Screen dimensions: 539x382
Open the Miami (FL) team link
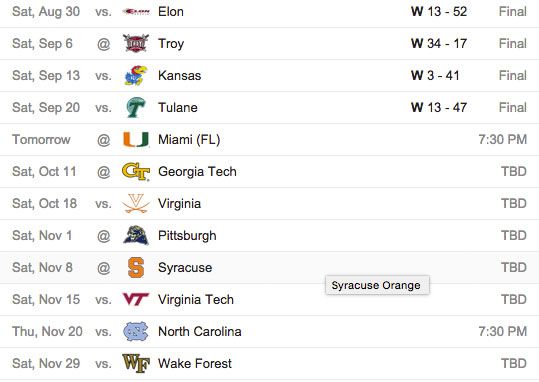[189, 140]
